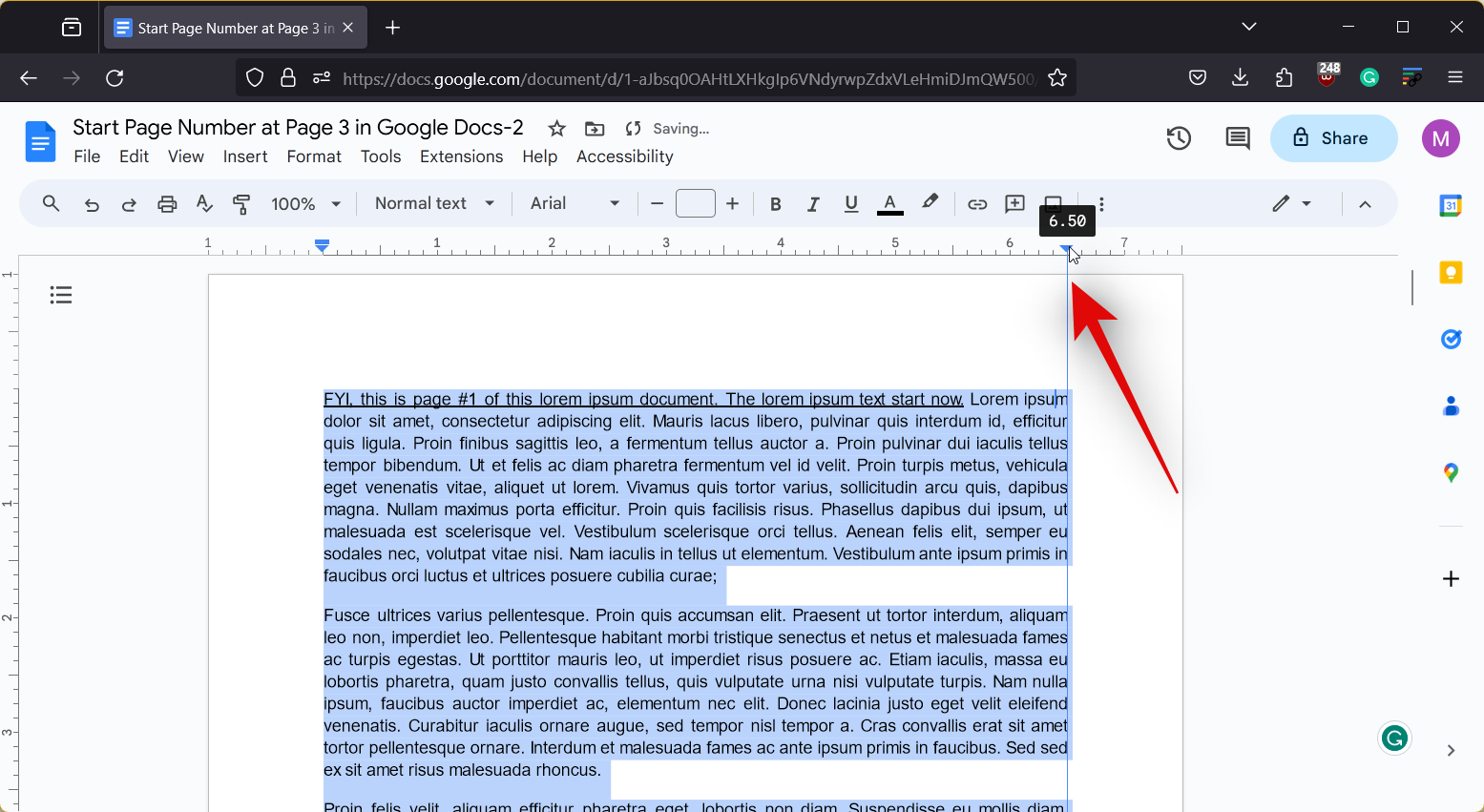The image size is (1484, 812).
Task: Toggle underline formatting
Action: tap(851, 204)
